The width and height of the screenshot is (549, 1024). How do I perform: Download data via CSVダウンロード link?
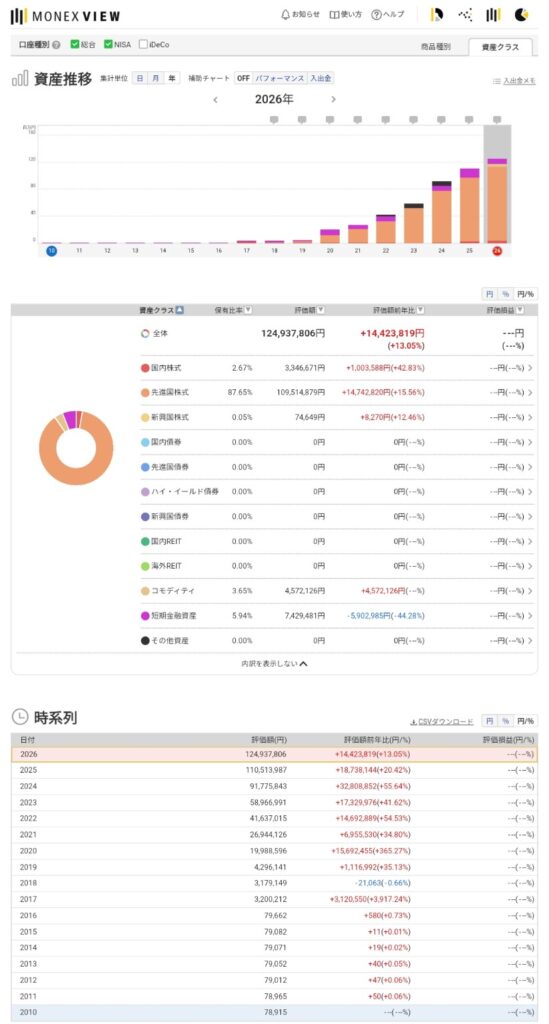(442, 722)
